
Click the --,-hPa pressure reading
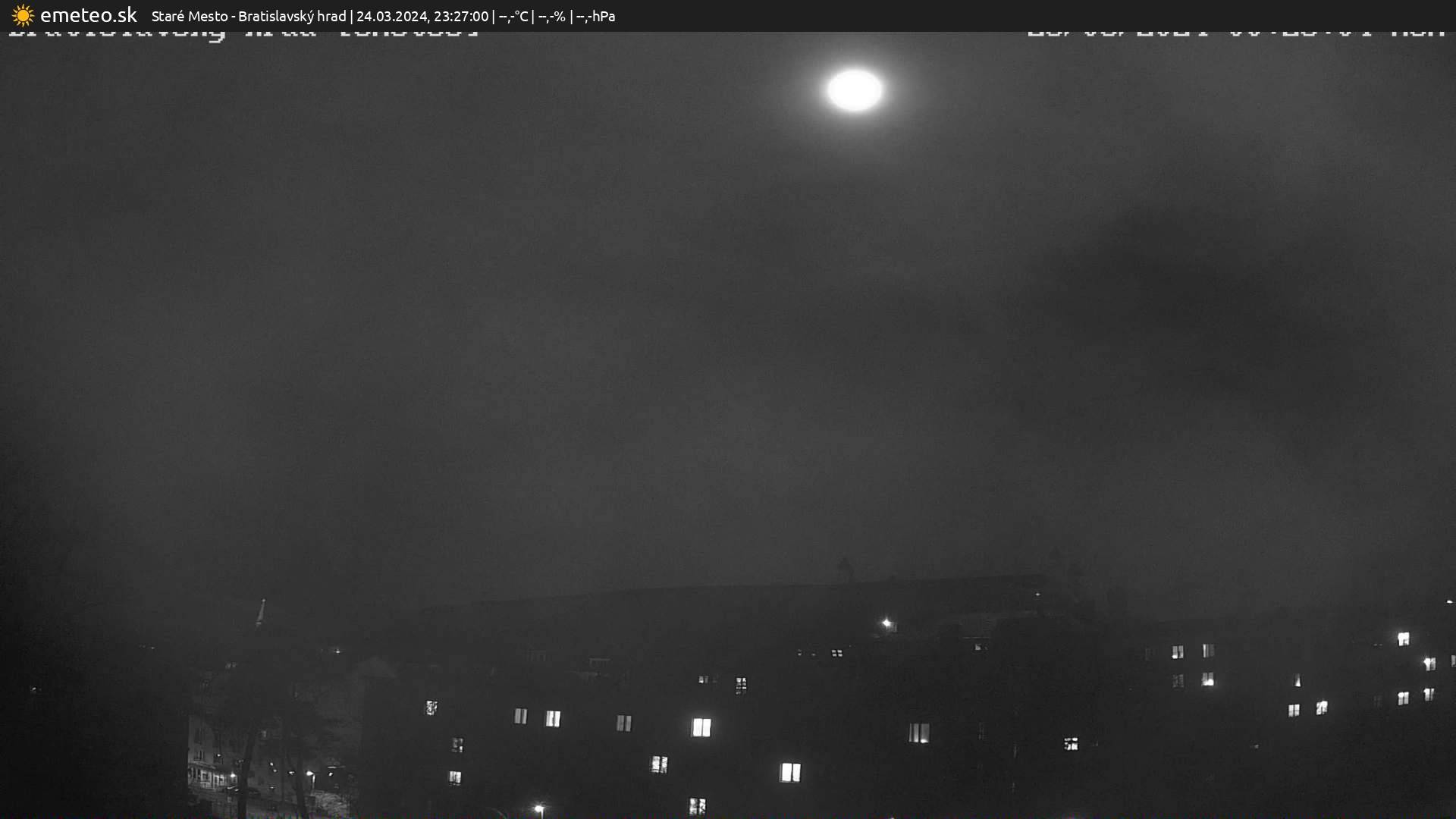(595, 16)
